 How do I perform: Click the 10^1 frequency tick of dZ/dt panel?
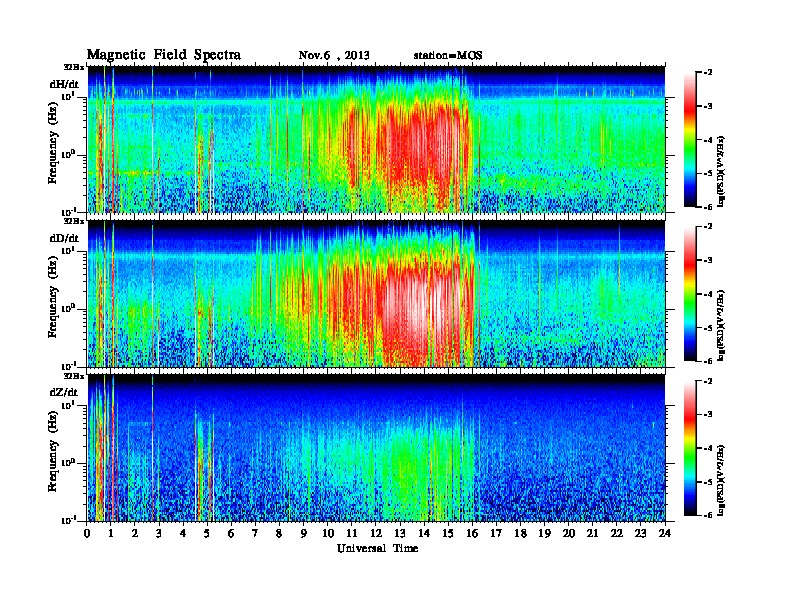coord(68,405)
